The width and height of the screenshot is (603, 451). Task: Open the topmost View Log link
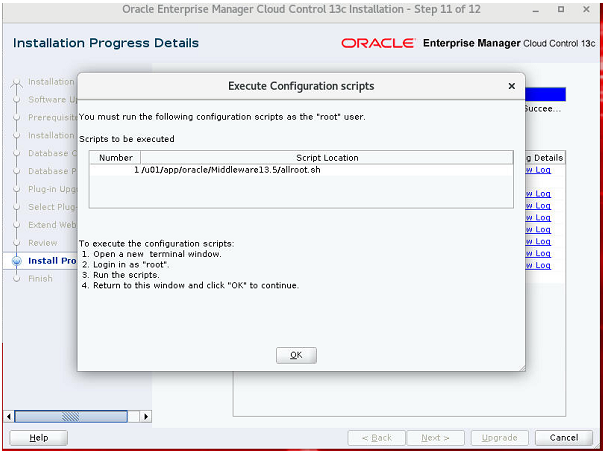coord(538,170)
